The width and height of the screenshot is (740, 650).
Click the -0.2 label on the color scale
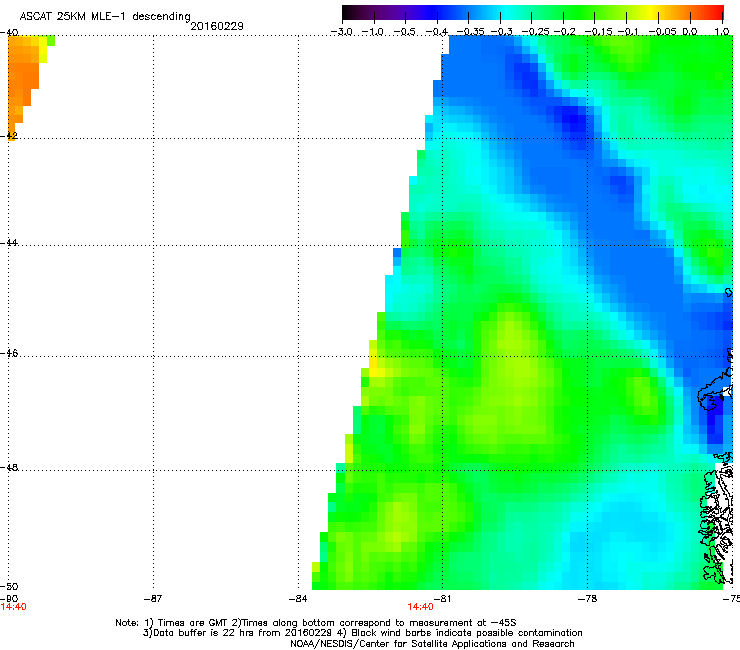pyautogui.click(x=565, y=32)
